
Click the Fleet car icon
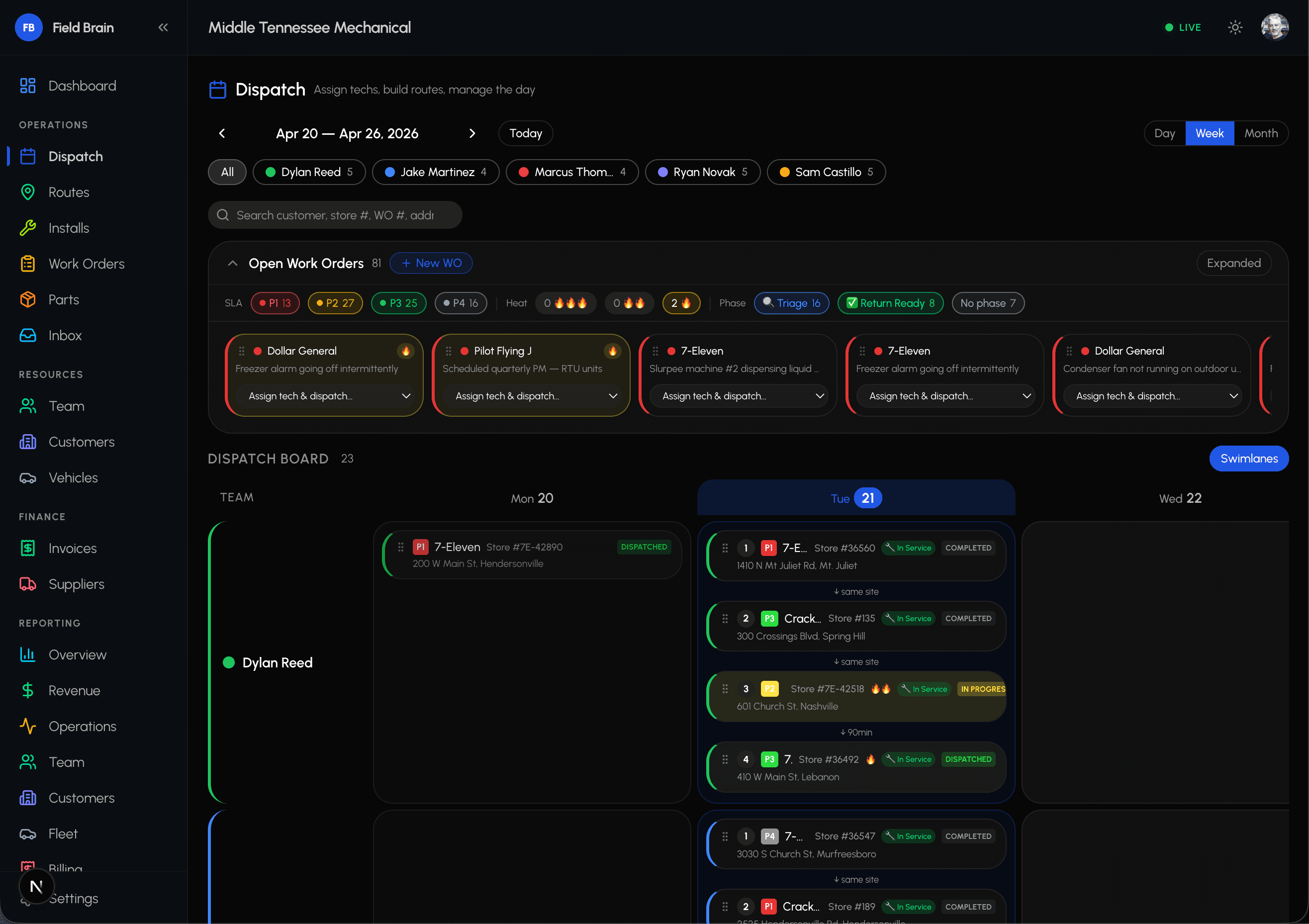point(28,834)
